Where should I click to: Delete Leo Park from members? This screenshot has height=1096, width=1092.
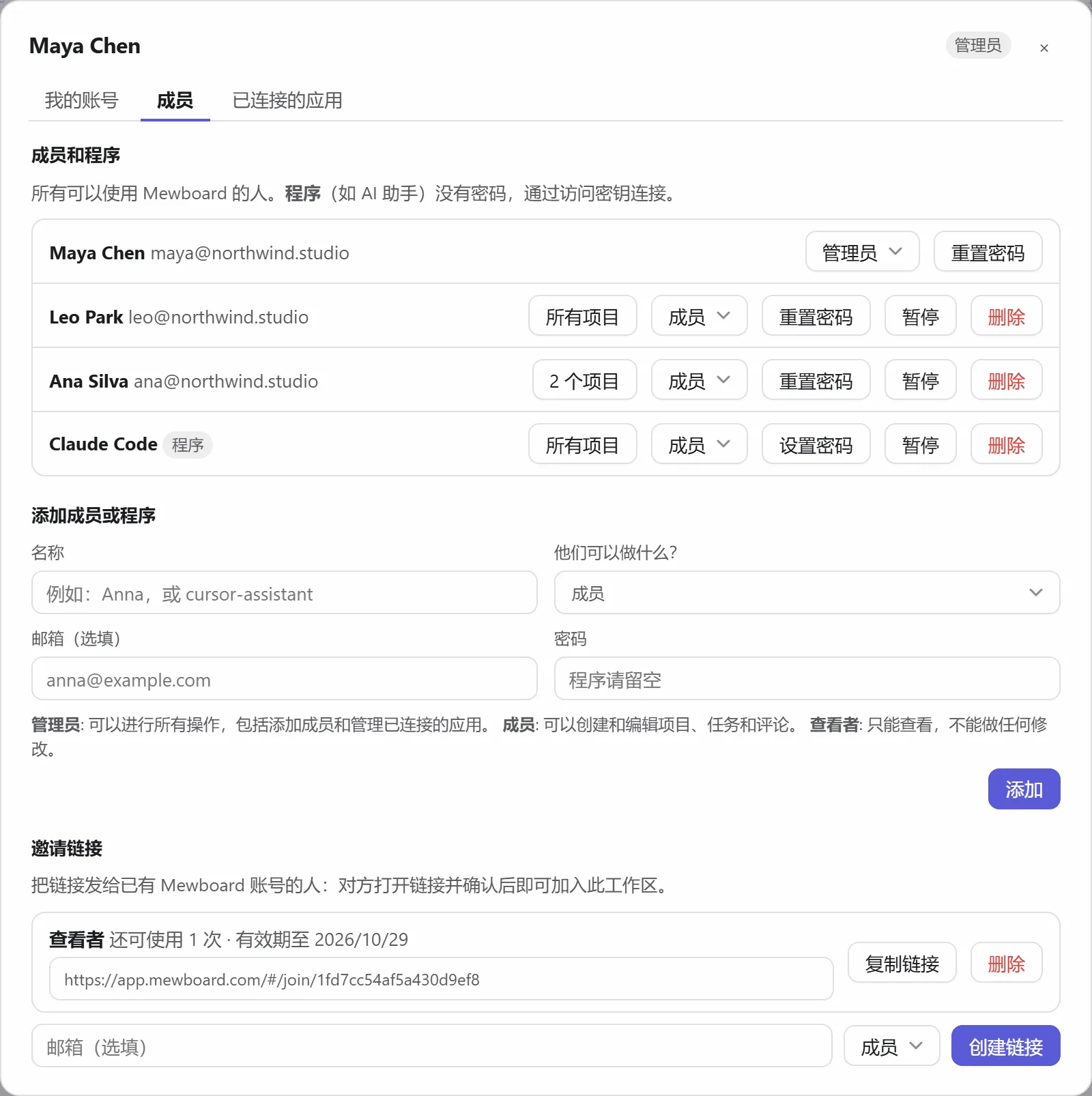point(1006,316)
